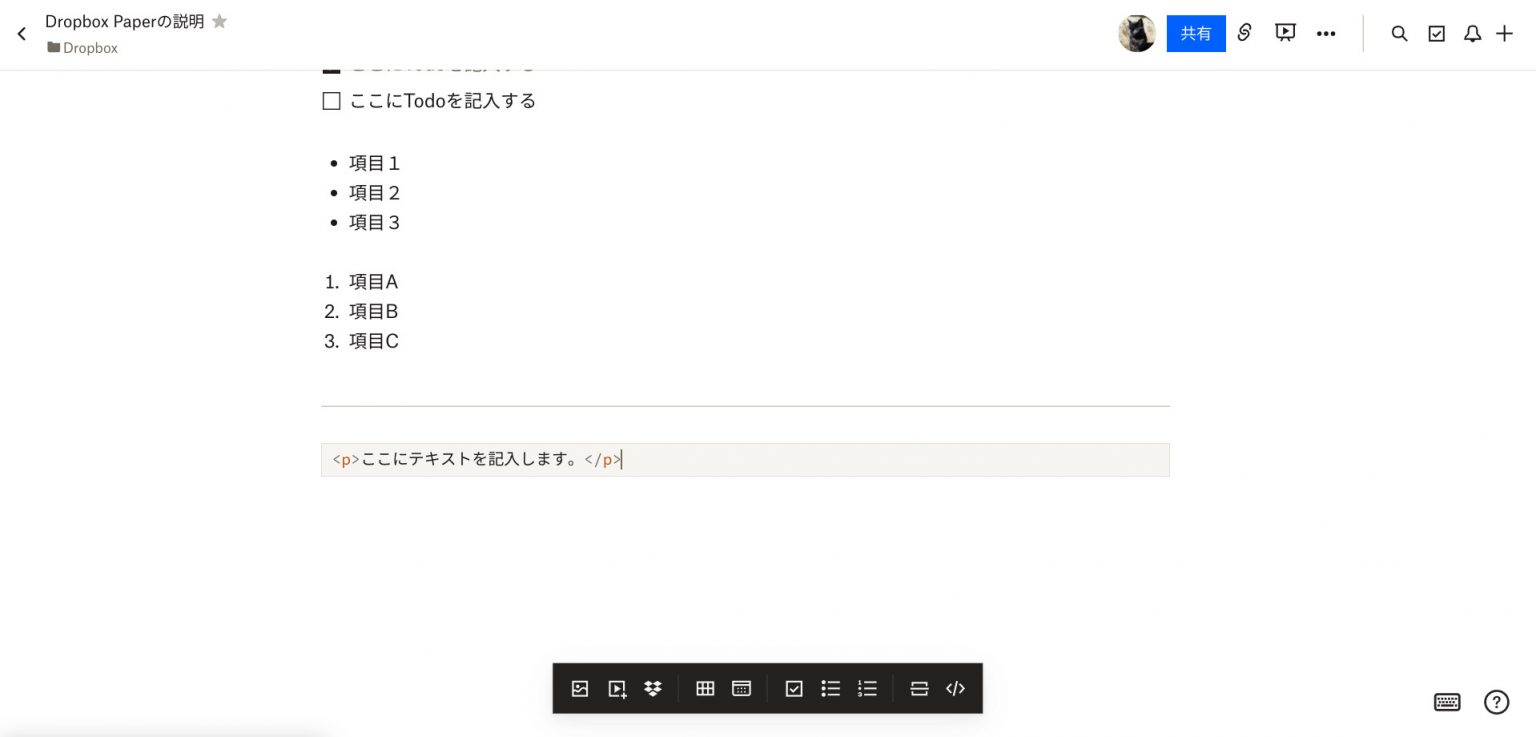The width and height of the screenshot is (1536, 737).
Task: Open search with the magnifier icon
Action: [1400, 34]
